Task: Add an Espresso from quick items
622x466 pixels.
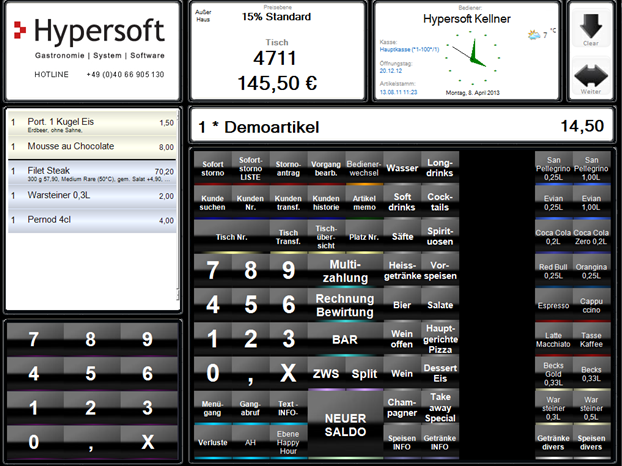Action: (x=553, y=306)
